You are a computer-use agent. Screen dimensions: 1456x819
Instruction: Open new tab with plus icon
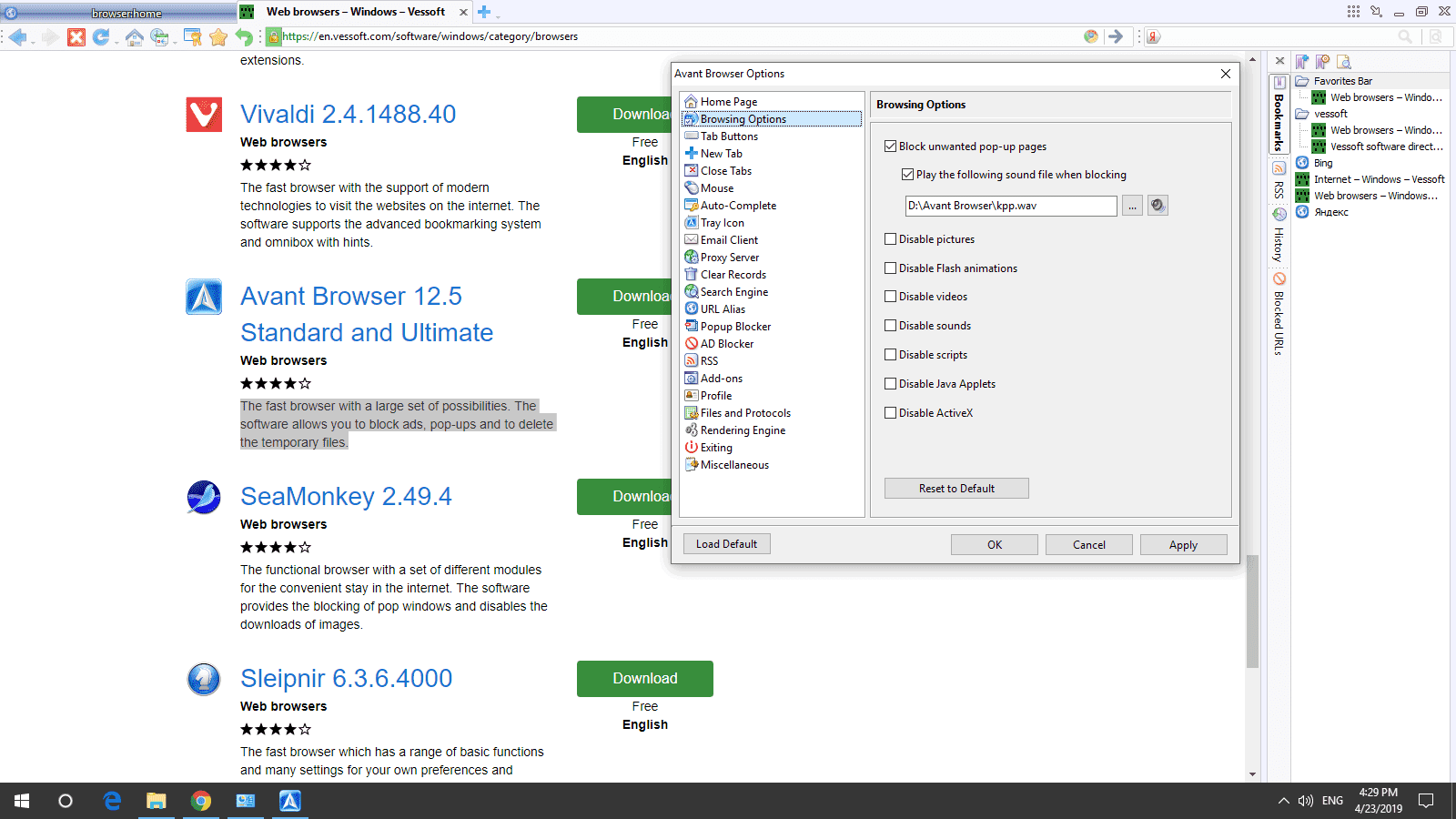click(484, 12)
